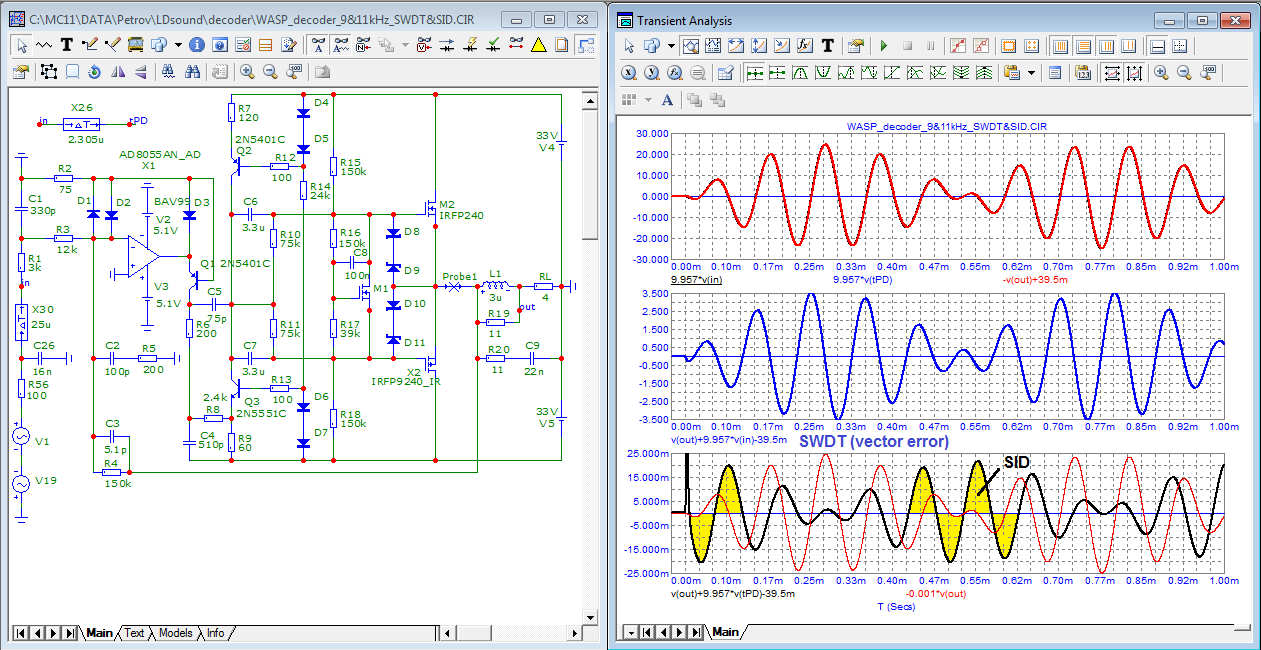Open the clipboard dropdown arrow in analysis toolbar
The height and width of the screenshot is (650, 1261).
coord(1030,72)
